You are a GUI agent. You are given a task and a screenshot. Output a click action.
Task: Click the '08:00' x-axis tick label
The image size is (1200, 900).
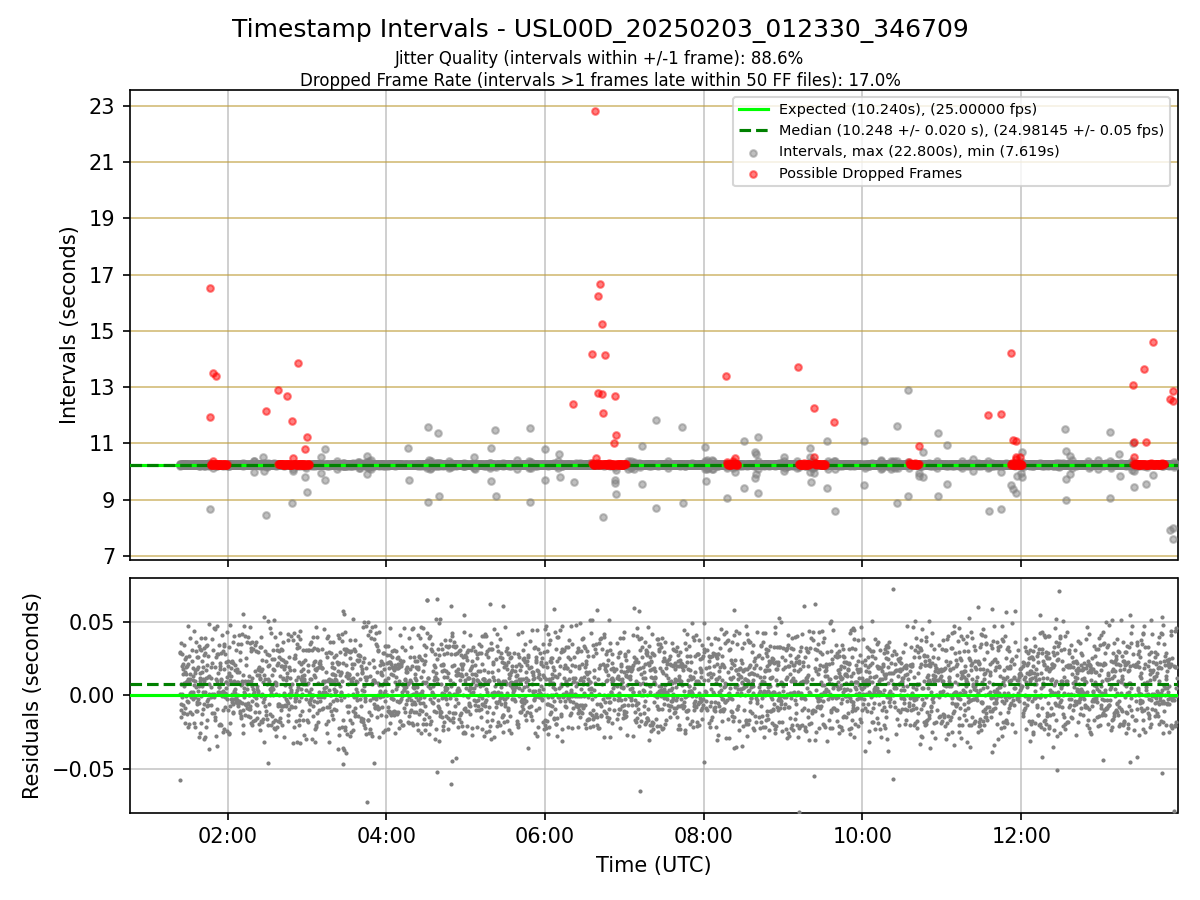[x=704, y=836]
